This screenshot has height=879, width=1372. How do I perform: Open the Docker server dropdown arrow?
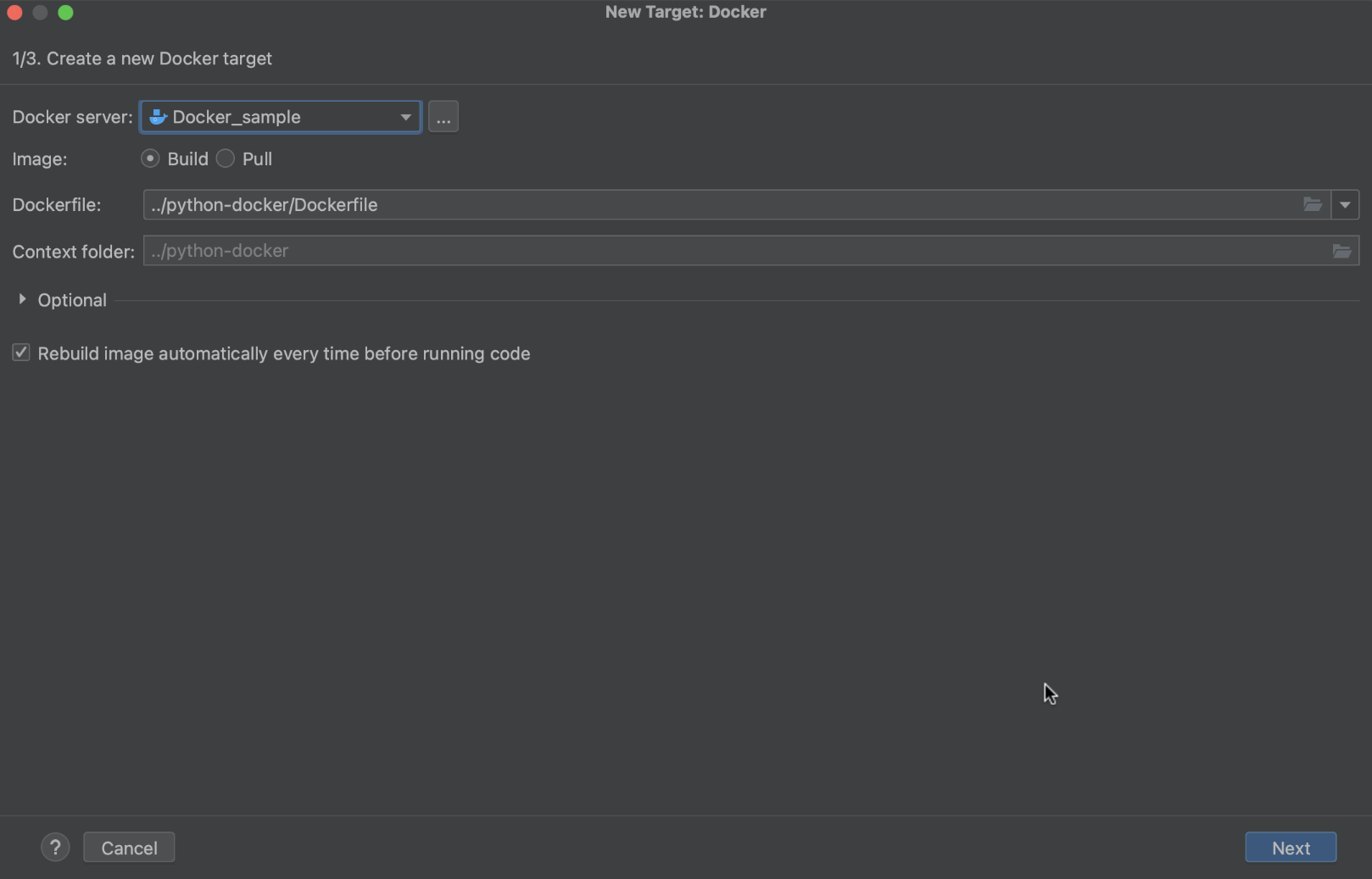(405, 117)
